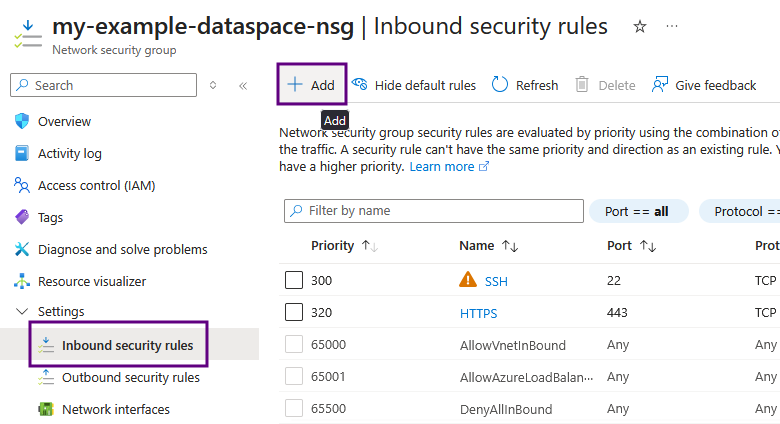Click the Add button label
Viewport: 780px width, 424px height.
pos(322,86)
